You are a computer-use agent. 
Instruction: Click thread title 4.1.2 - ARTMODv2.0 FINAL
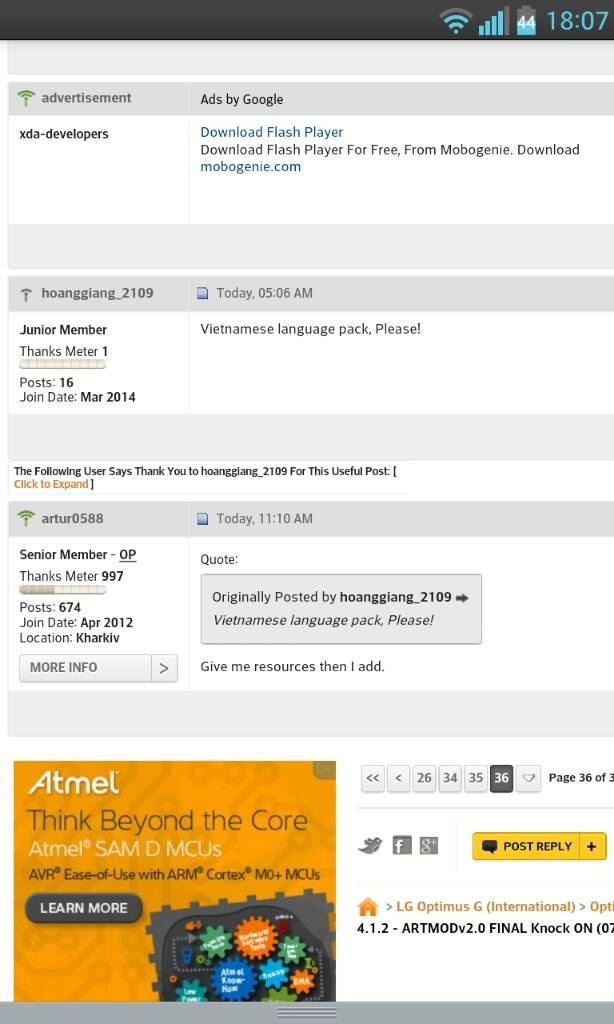click(485, 928)
